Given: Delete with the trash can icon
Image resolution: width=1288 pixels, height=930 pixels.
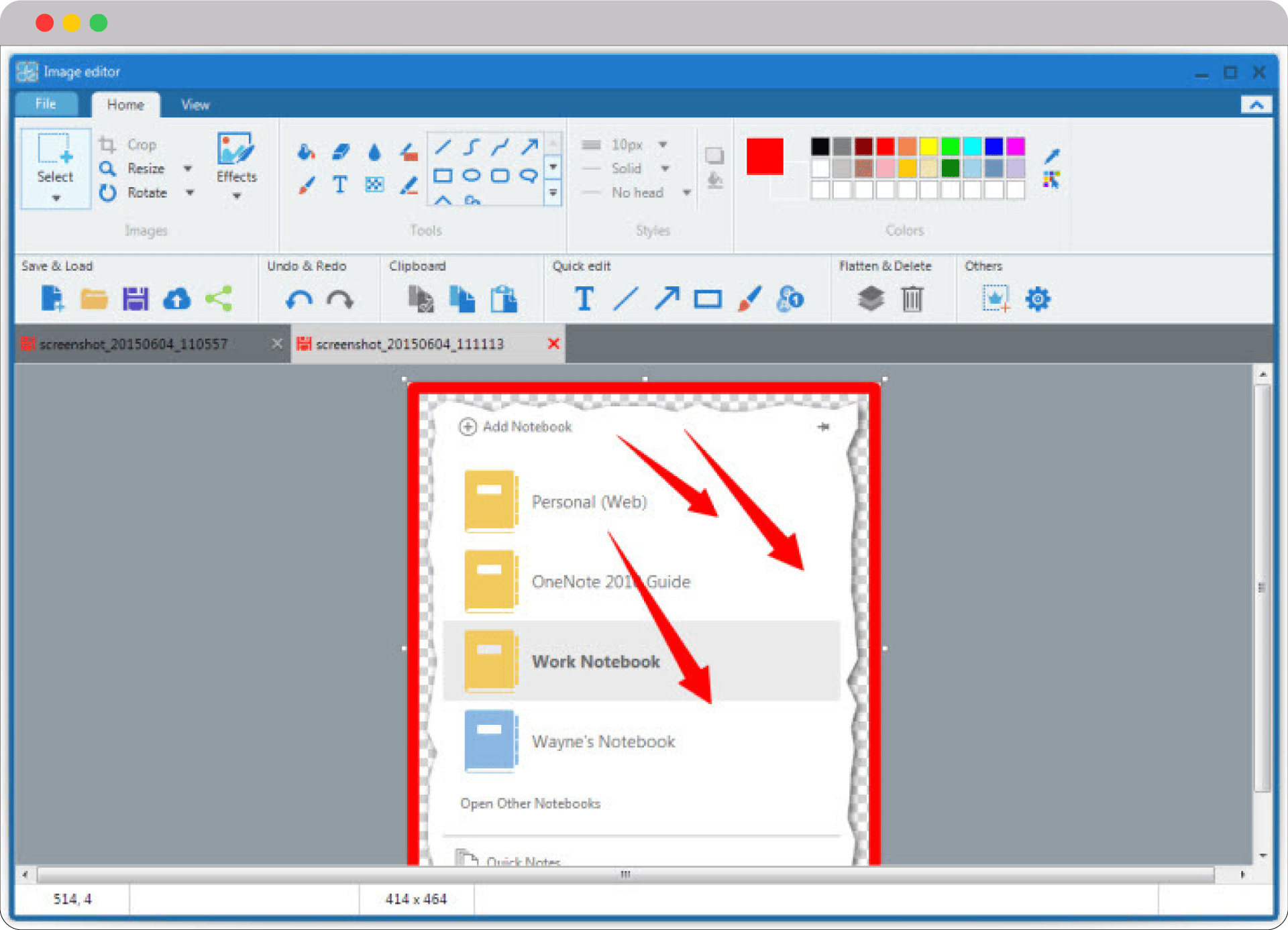Looking at the screenshot, I should (x=912, y=299).
